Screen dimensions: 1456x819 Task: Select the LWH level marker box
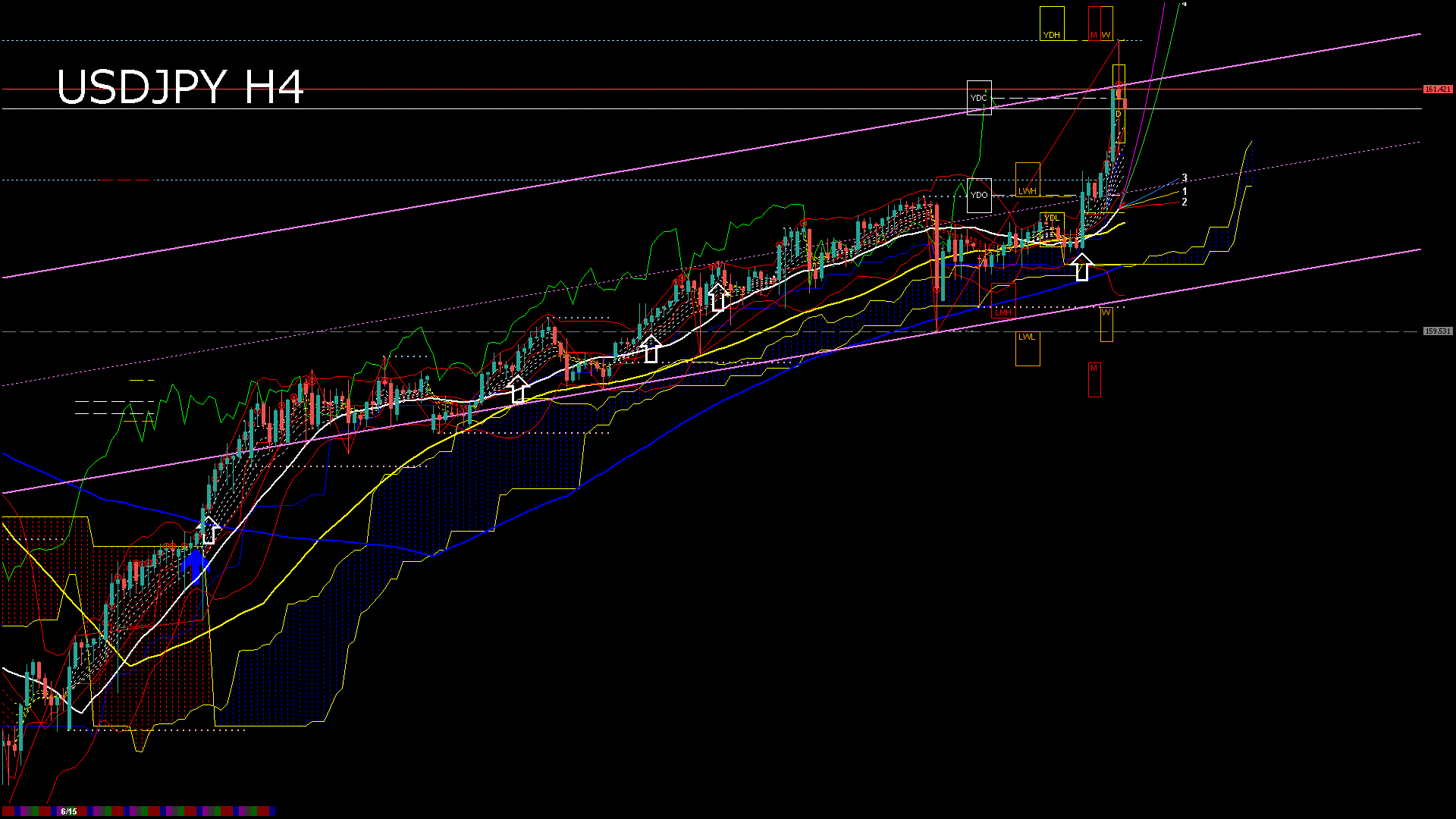point(1028,180)
